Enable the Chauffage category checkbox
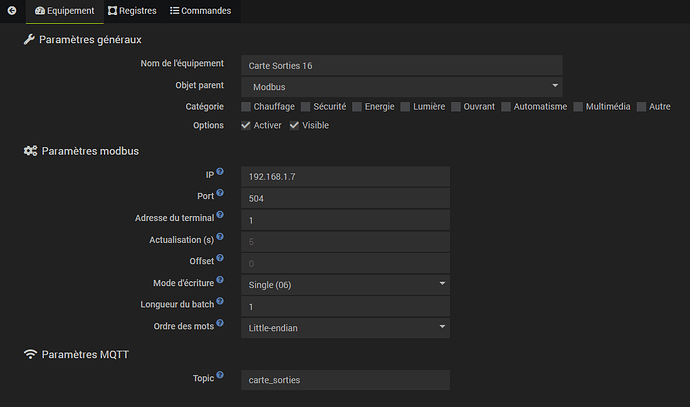The image size is (690, 407). coord(246,106)
